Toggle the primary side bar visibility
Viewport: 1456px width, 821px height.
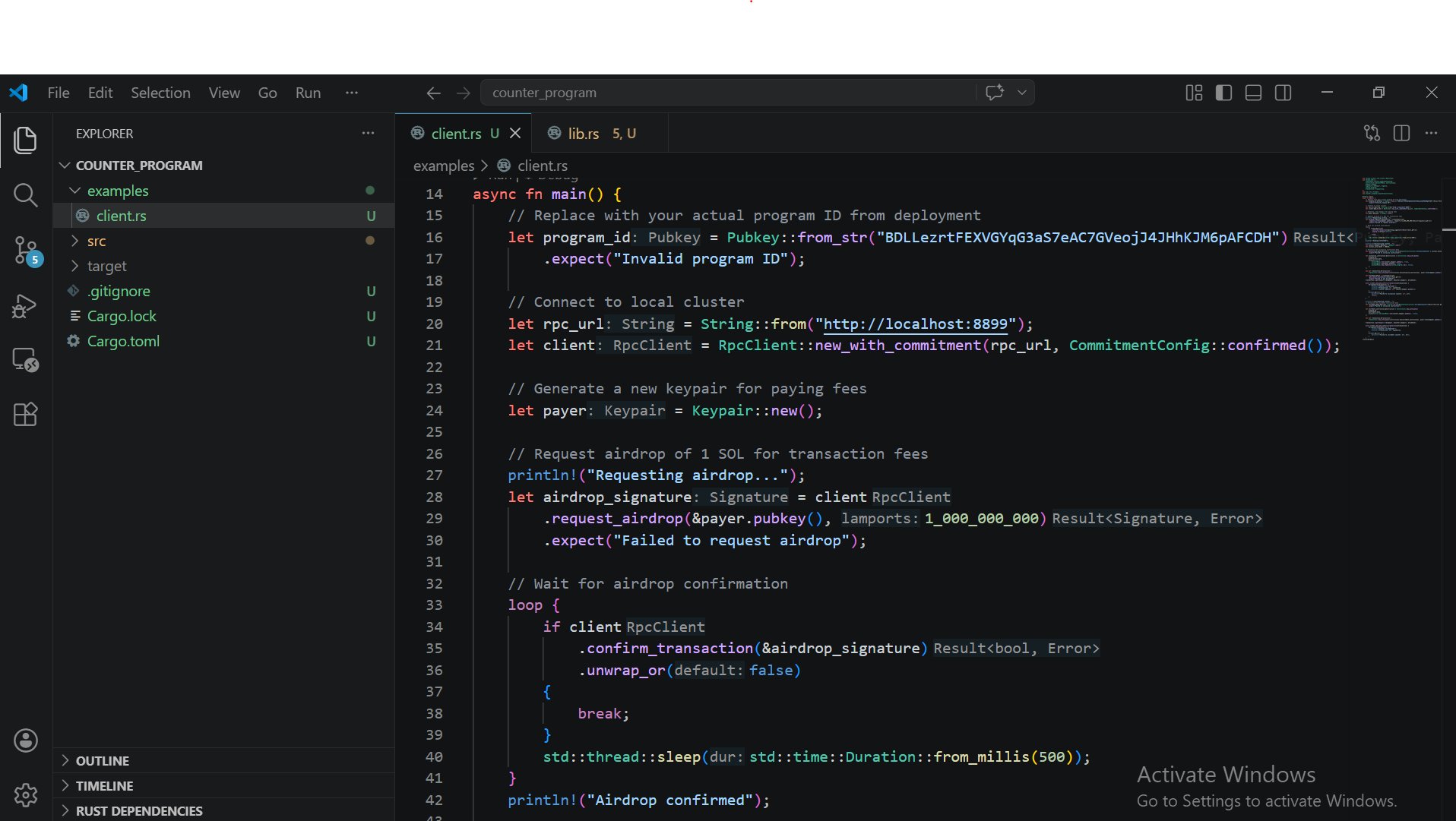[x=1223, y=93]
